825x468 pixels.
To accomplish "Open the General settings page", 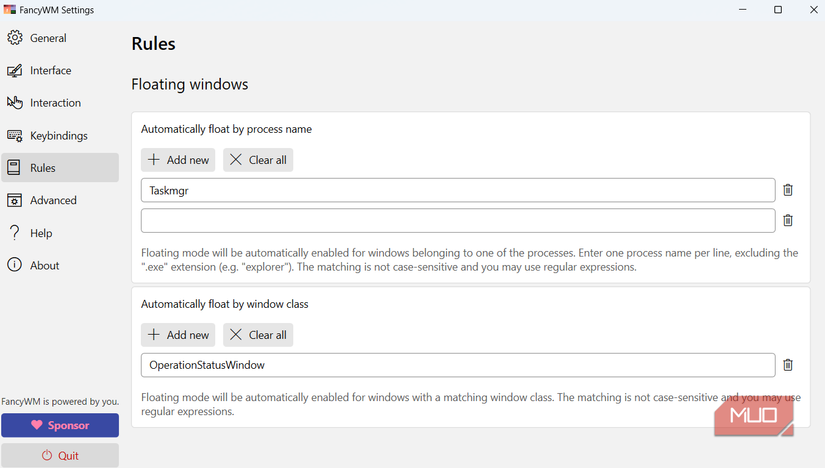I will [x=48, y=38].
